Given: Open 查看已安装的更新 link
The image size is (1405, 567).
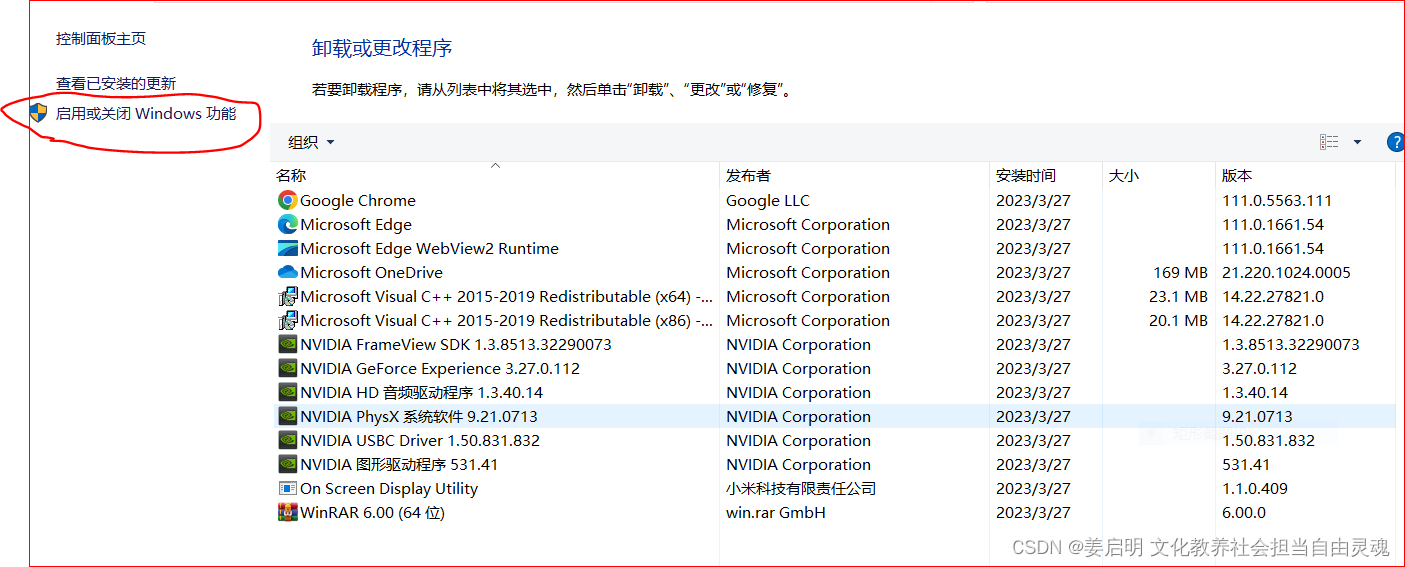Looking at the screenshot, I should click(x=116, y=83).
